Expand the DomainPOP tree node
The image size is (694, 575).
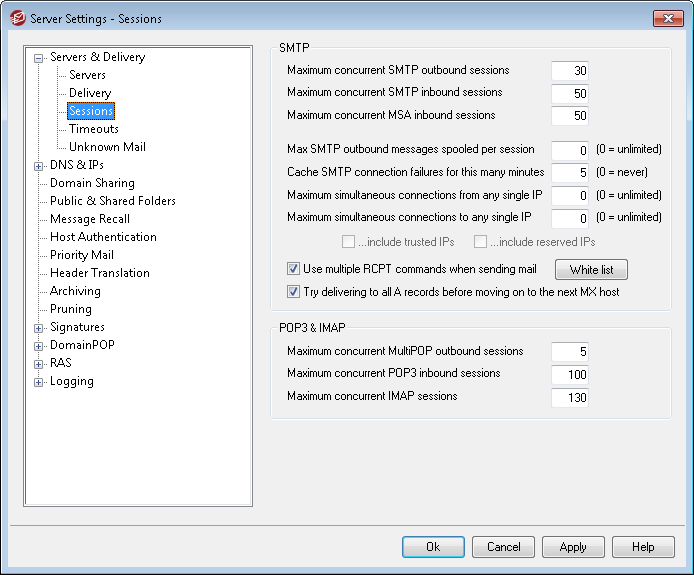click(x=39, y=346)
